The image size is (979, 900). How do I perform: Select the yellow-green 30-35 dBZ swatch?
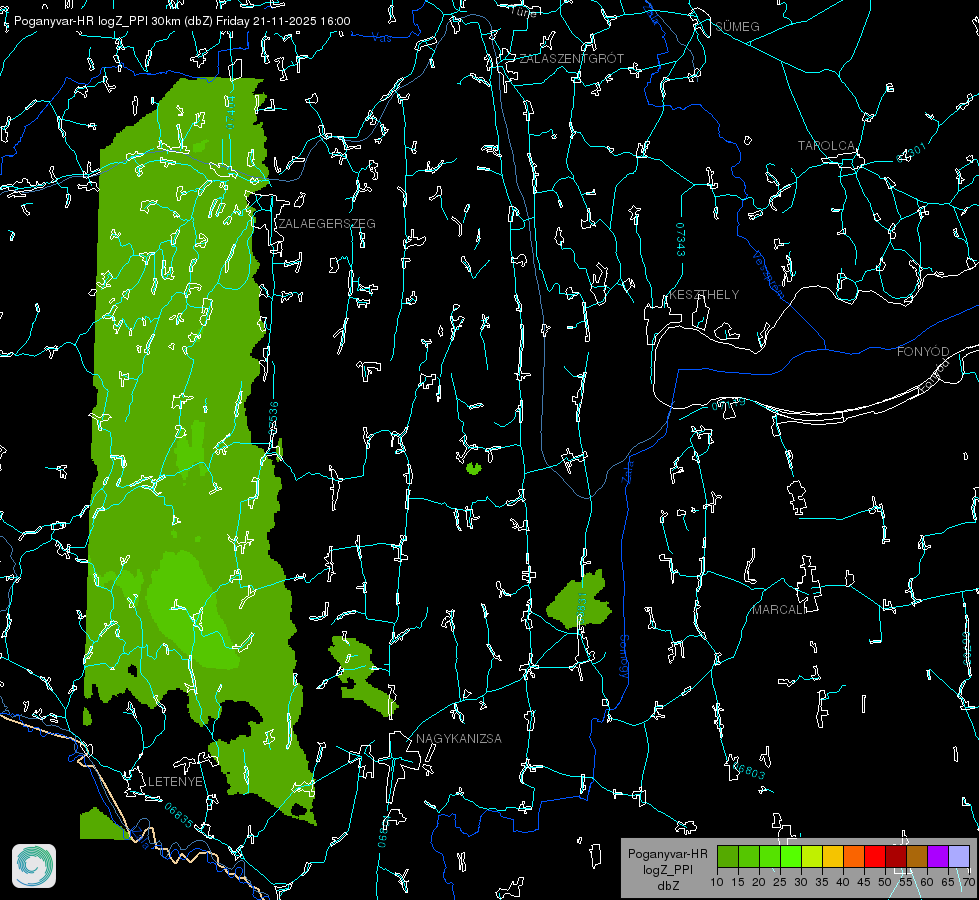point(812,856)
